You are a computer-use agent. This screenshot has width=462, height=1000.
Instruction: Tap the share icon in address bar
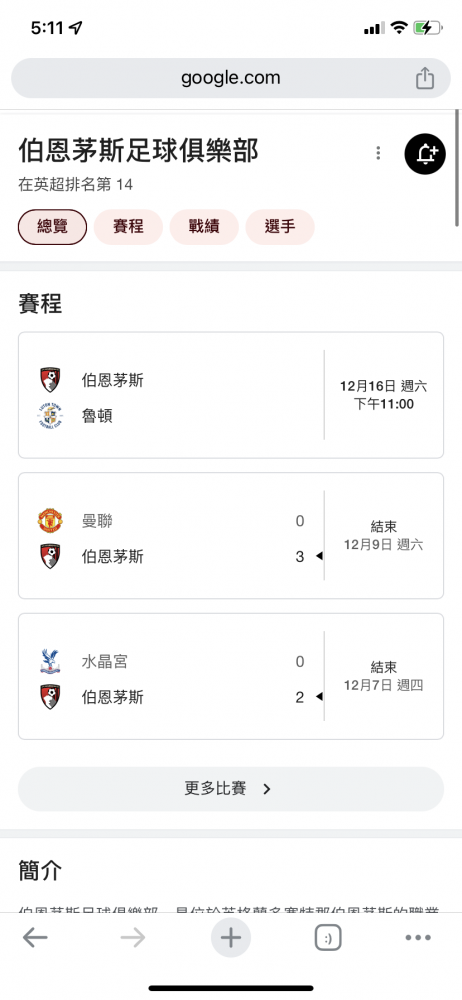coord(425,78)
